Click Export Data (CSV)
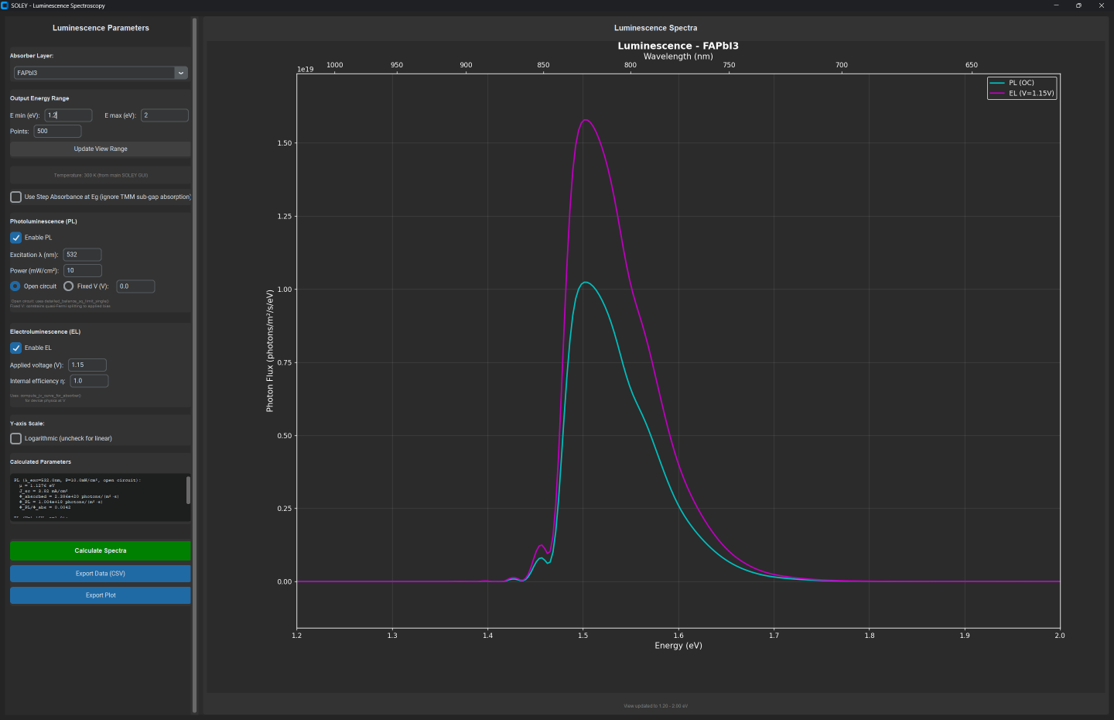1114x720 pixels. point(100,573)
